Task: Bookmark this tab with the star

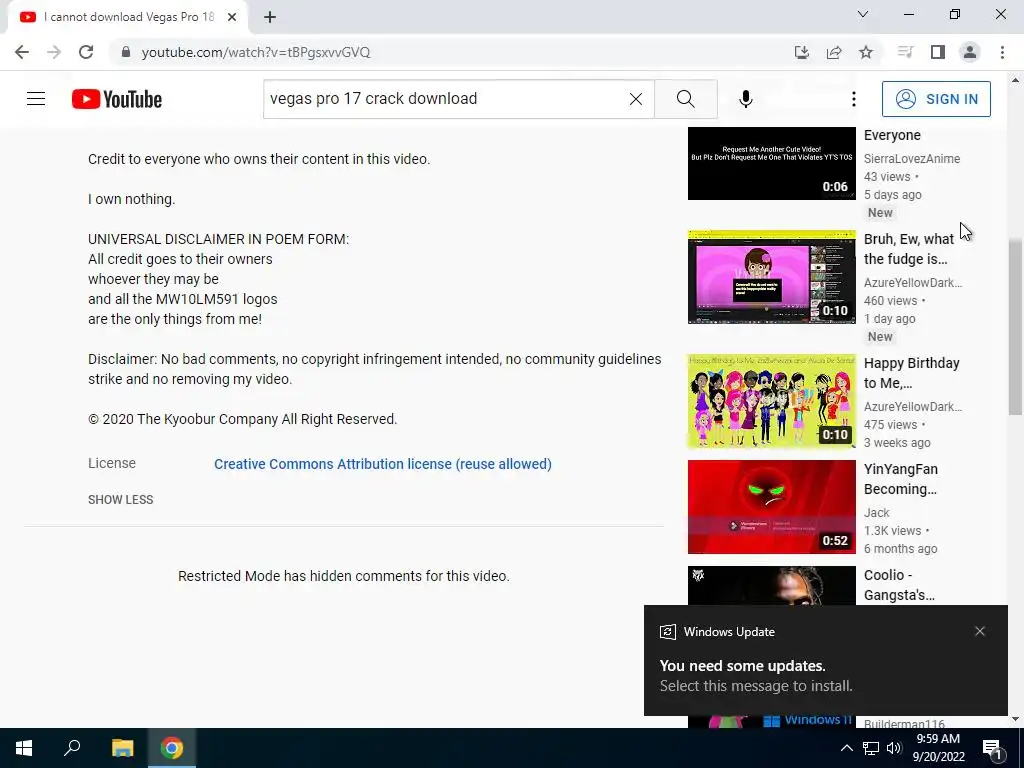Action: click(x=866, y=52)
